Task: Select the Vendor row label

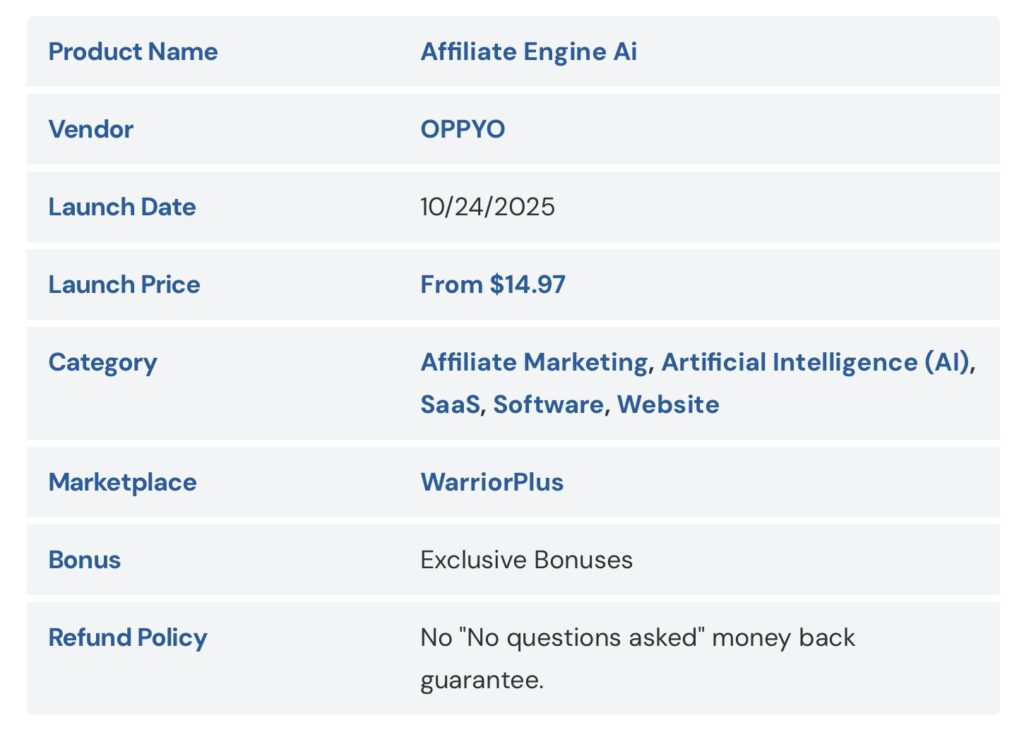Action: pos(90,129)
